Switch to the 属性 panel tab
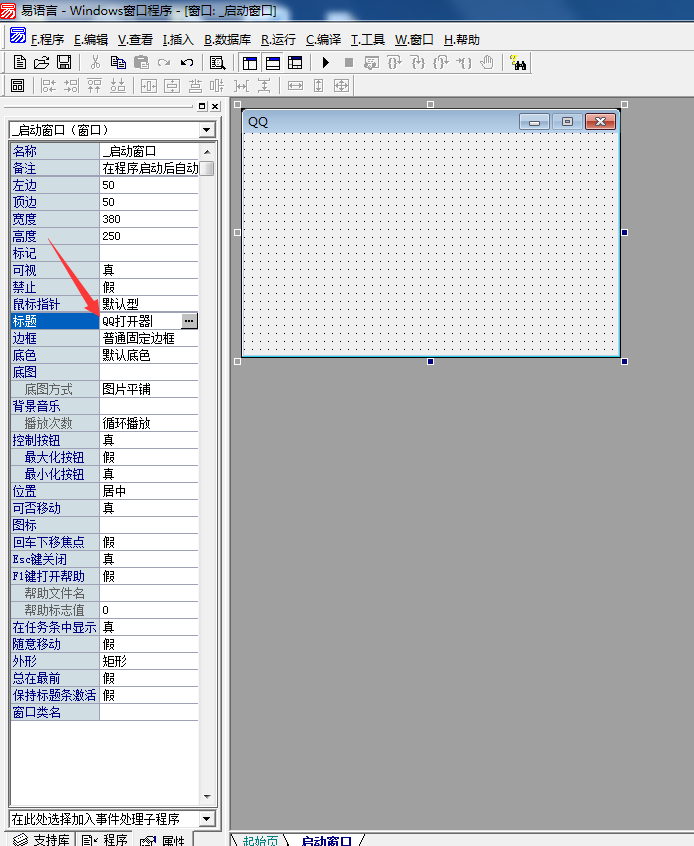Image resolution: width=694 pixels, height=846 pixels. (x=163, y=840)
